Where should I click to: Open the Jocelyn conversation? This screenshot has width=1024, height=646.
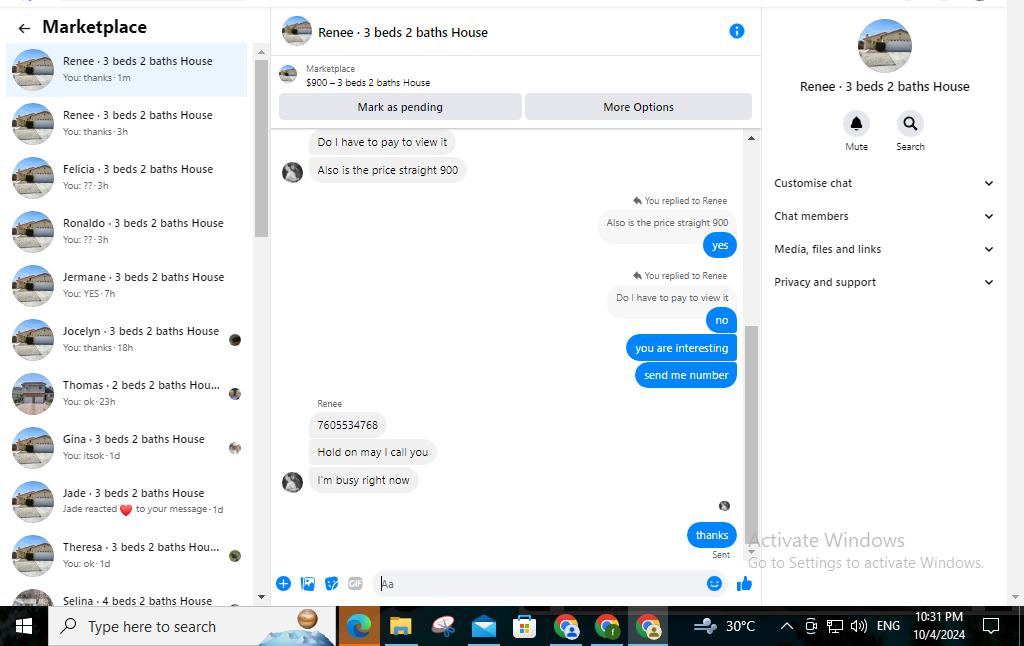[127, 340]
